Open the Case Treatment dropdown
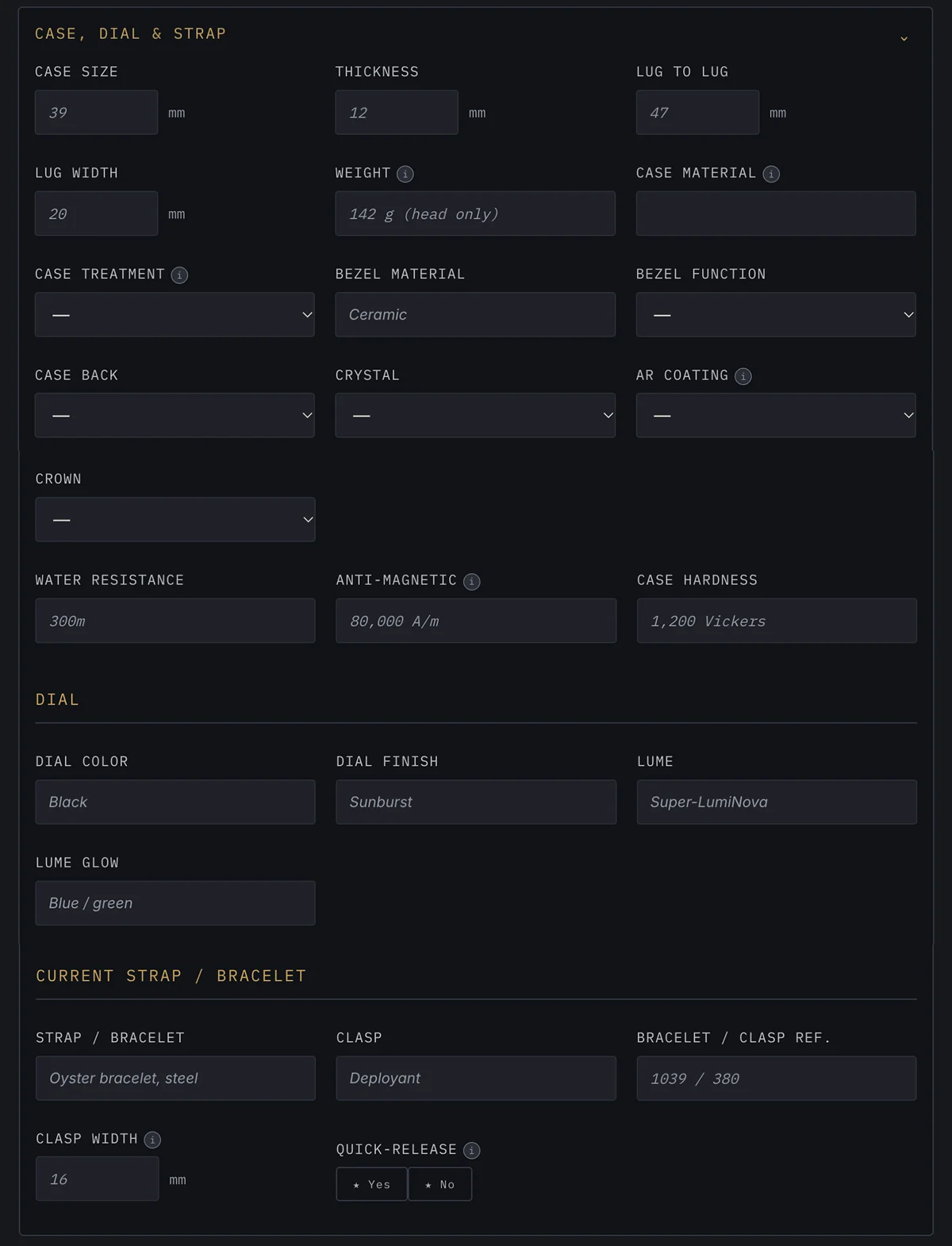 [175, 314]
